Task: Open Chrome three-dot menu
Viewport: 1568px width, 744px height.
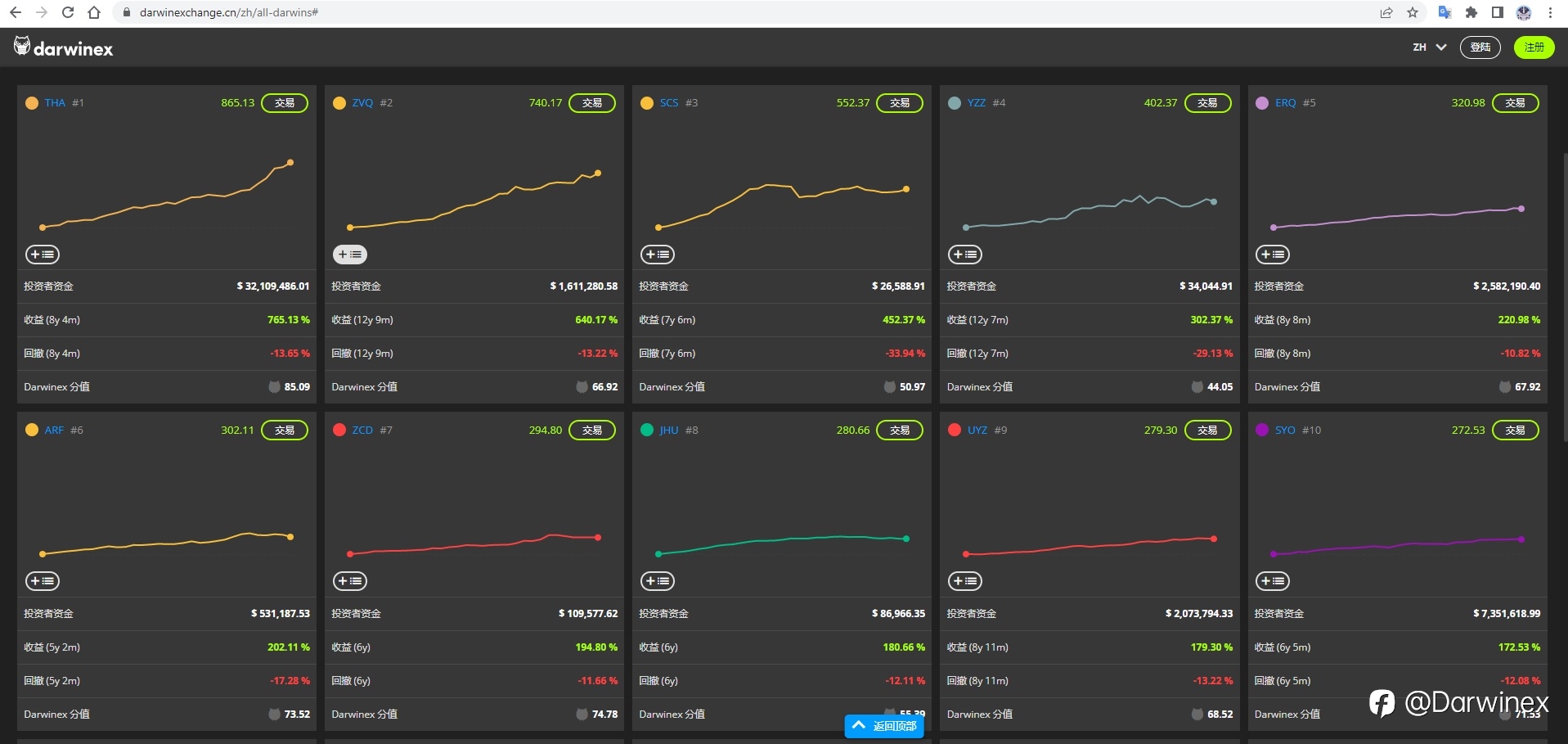Action: 1550,12
